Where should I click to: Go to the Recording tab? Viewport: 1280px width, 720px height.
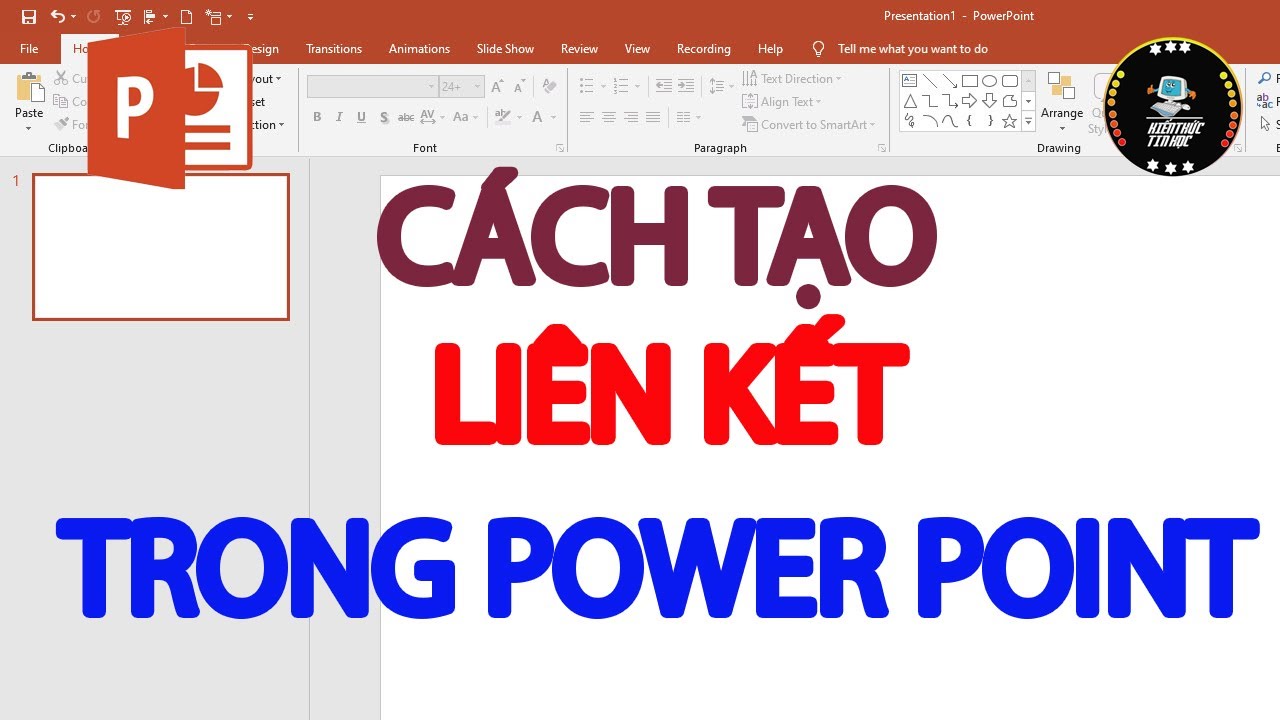[x=704, y=49]
